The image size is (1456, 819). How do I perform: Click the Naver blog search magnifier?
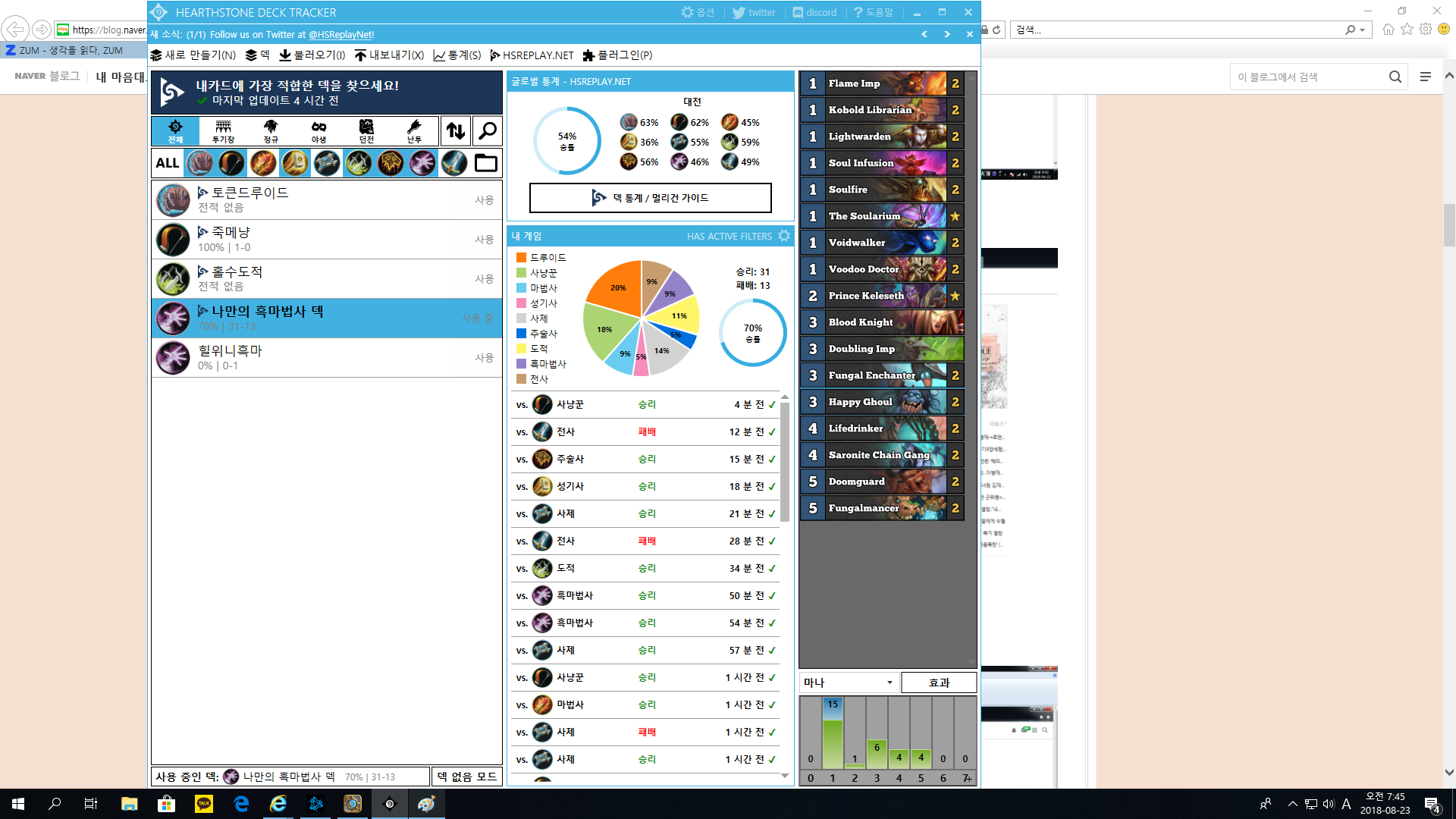pyautogui.click(x=1395, y=77)
